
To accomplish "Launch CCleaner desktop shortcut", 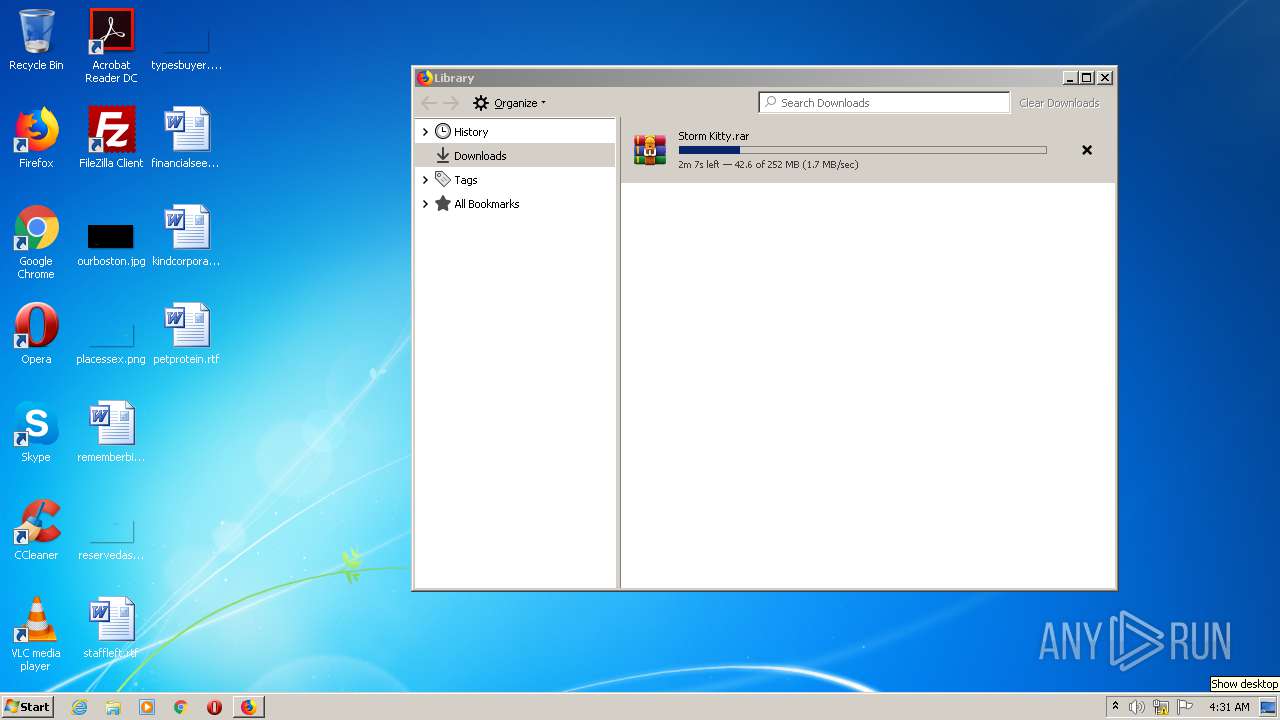I will click(x=36, y=530).
